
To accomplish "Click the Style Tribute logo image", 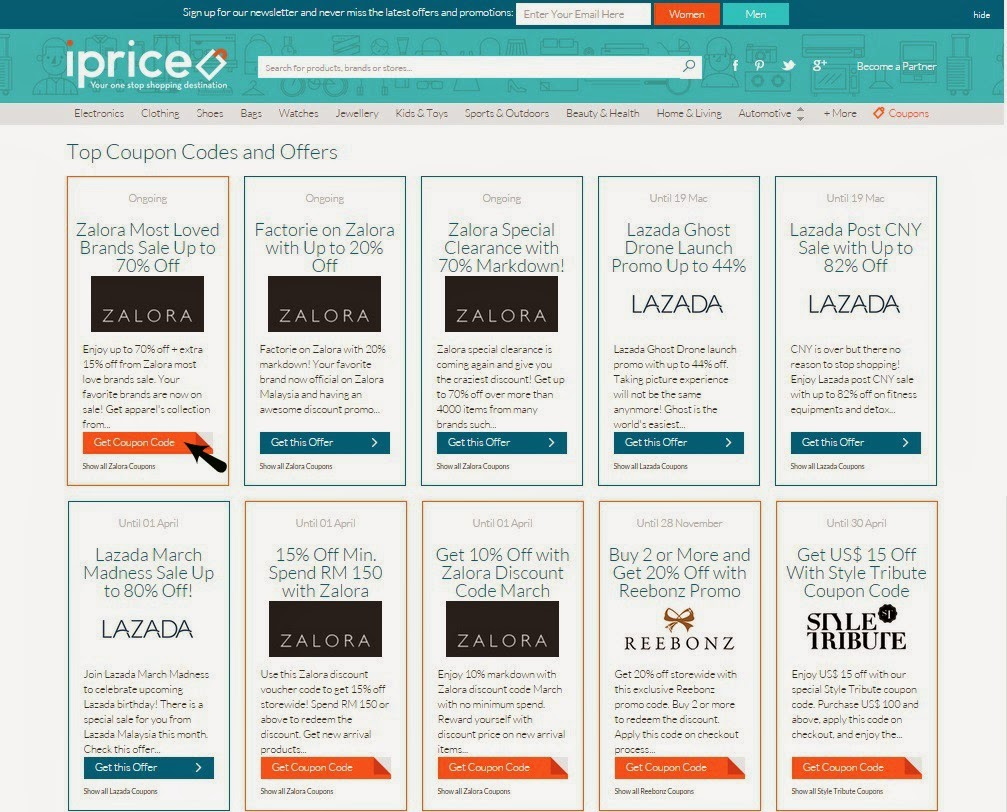I will 857,628.
